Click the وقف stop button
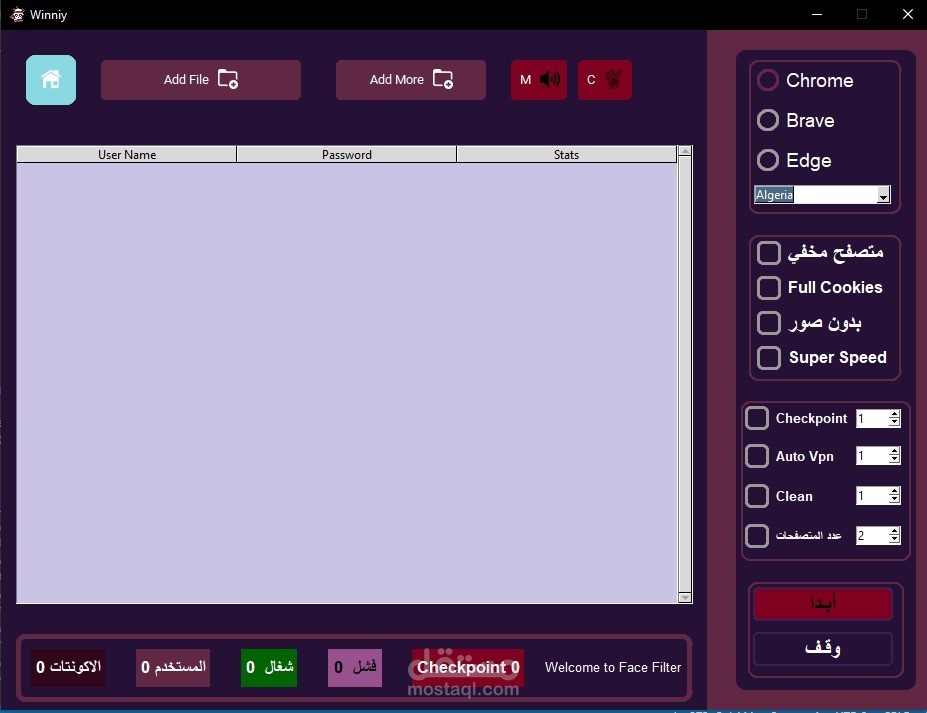 (823, 649)
